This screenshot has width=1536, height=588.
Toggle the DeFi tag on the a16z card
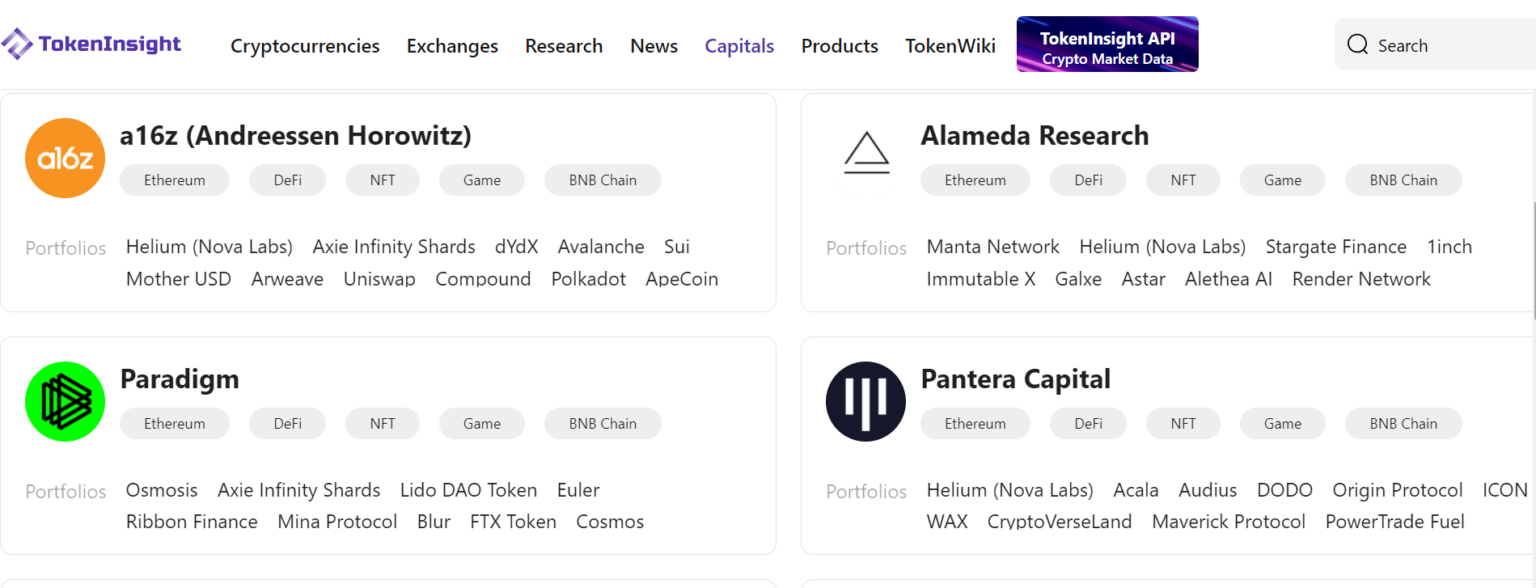[287, 180]
